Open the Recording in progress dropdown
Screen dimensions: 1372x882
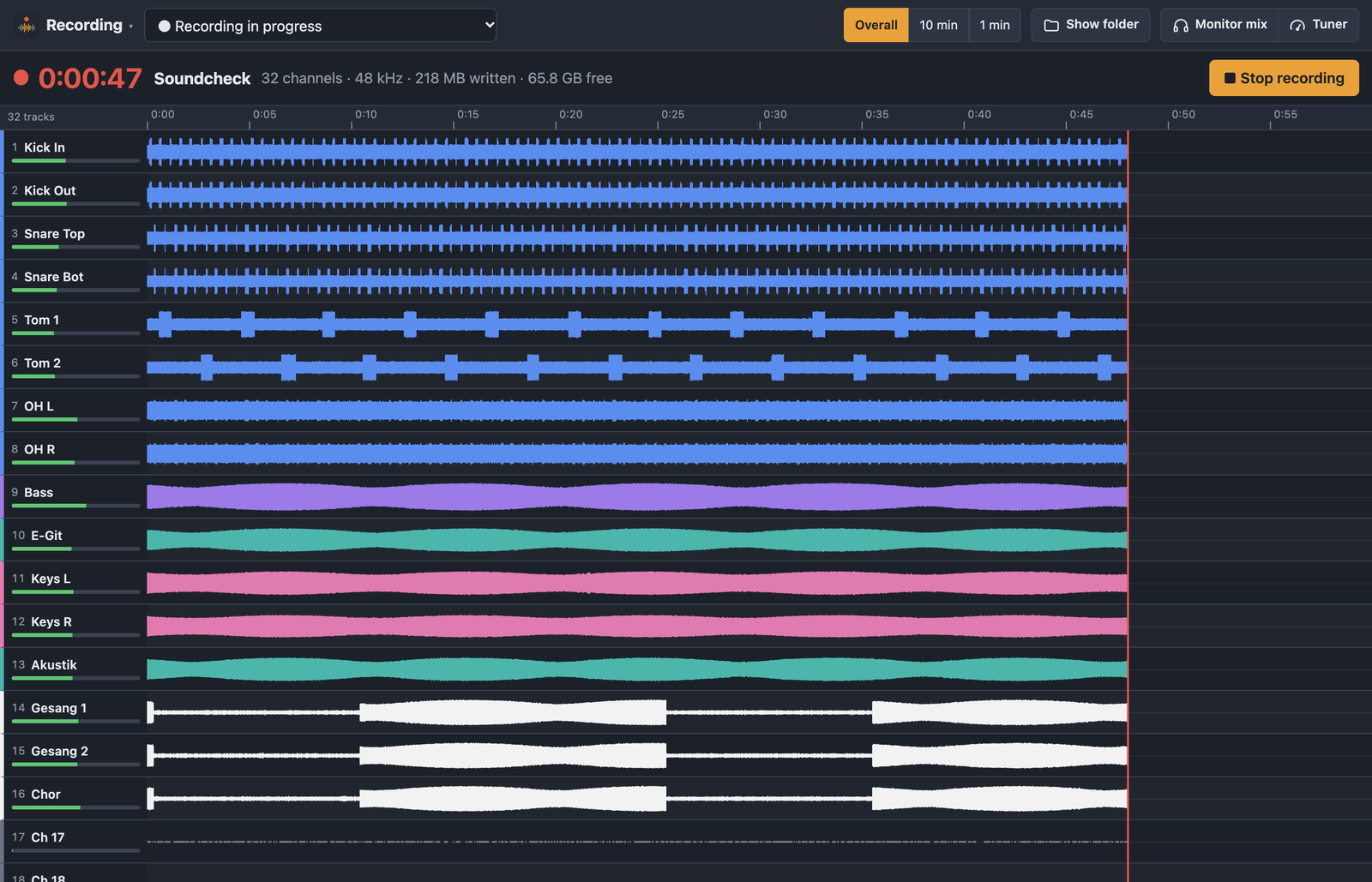(320, 25)
